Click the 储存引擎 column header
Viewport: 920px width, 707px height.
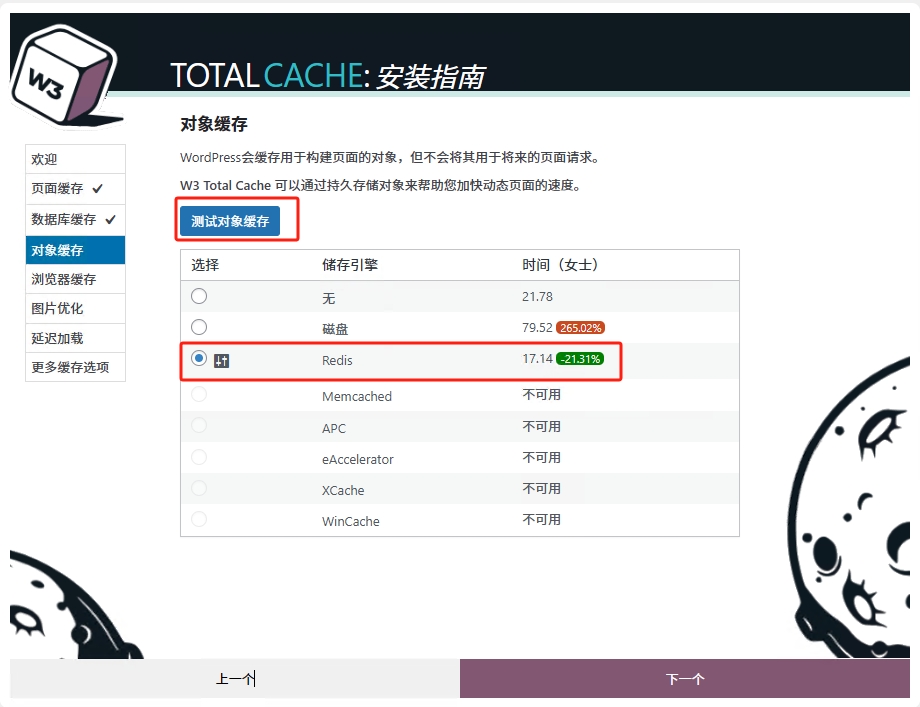coord(350,265)
